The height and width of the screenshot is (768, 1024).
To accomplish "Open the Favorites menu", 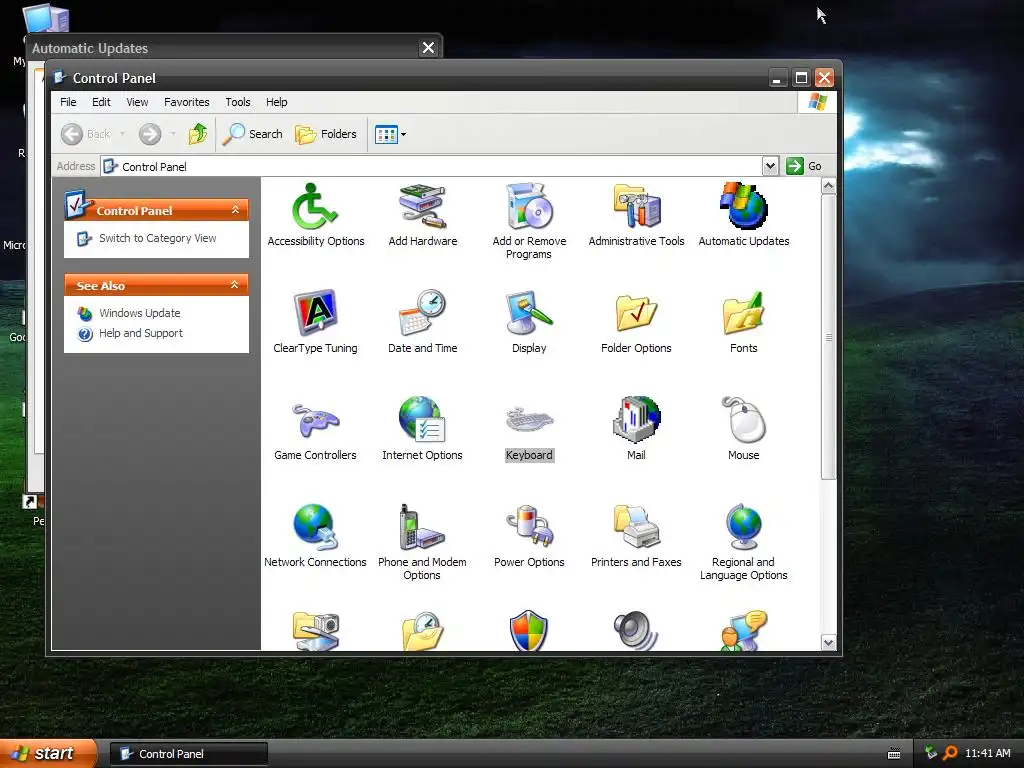I will coord(187,102).
